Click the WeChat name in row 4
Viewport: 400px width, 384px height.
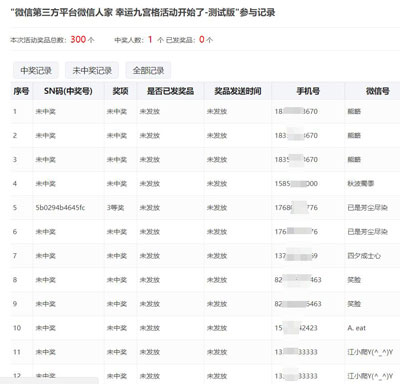click(361, 184)
